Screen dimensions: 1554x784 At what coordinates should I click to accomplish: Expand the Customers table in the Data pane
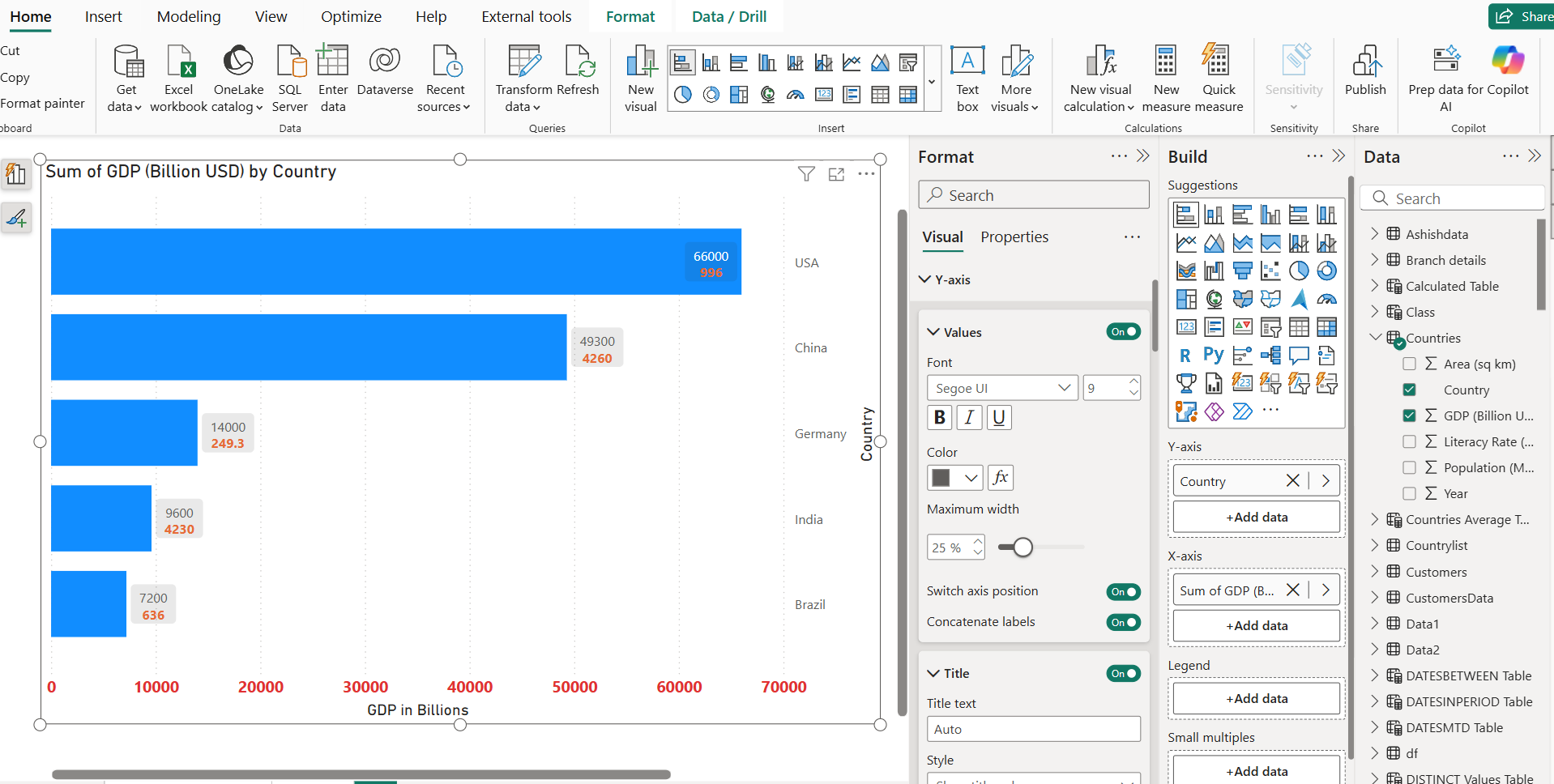pos(1376,572)
